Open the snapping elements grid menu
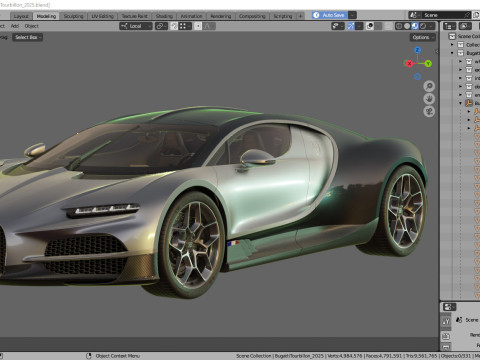The height and width of the screenshot is (360, 480). [184, 26]
